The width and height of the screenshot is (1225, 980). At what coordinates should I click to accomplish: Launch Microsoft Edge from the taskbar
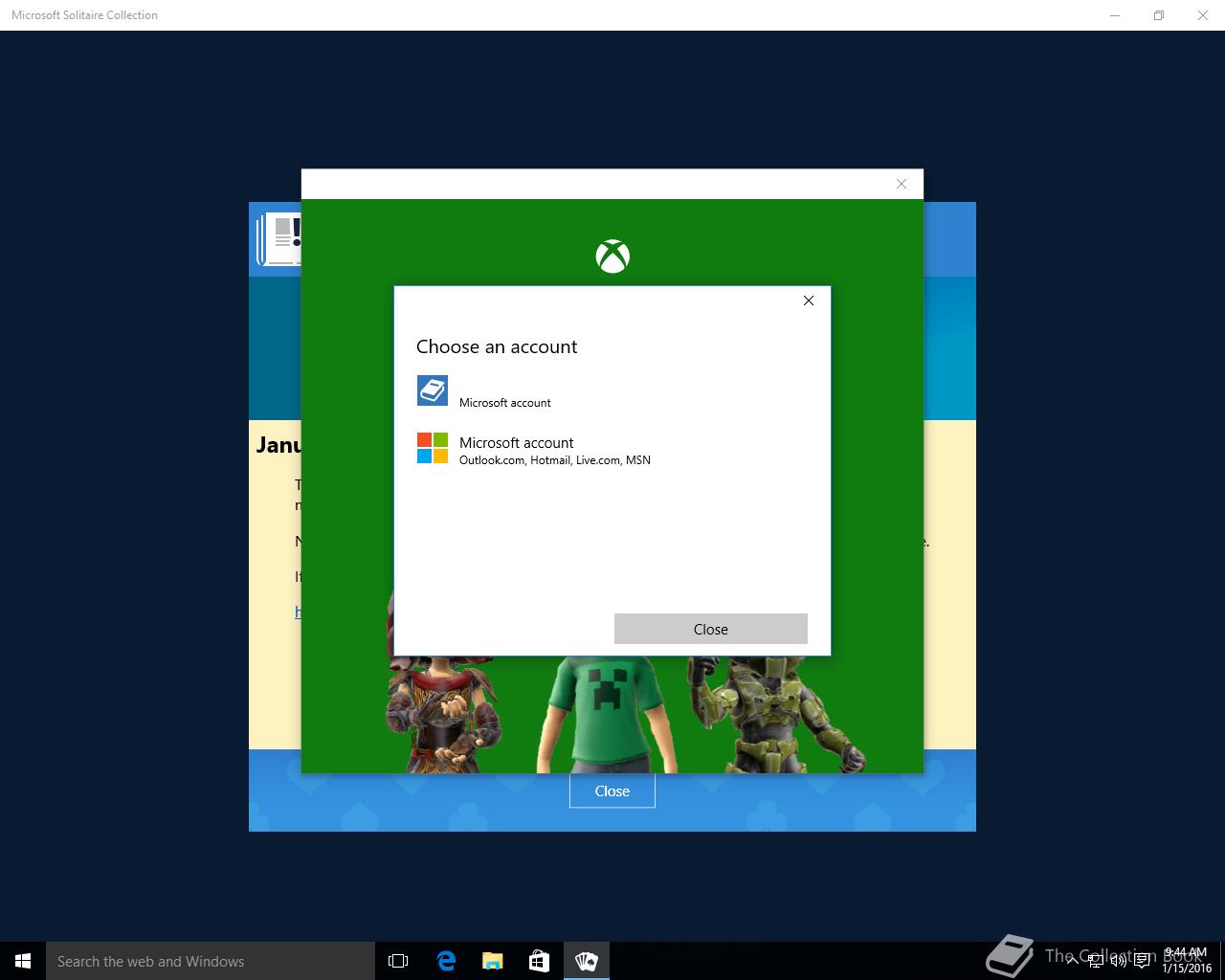coord(446,961)
